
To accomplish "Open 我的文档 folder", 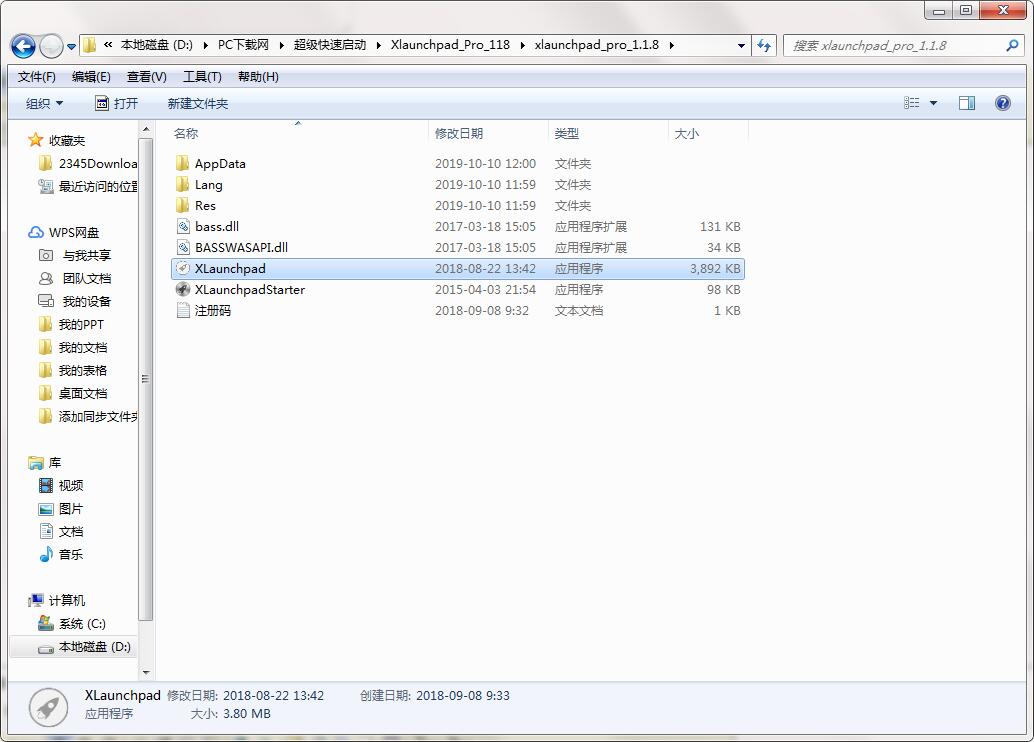I will point(73,348).
